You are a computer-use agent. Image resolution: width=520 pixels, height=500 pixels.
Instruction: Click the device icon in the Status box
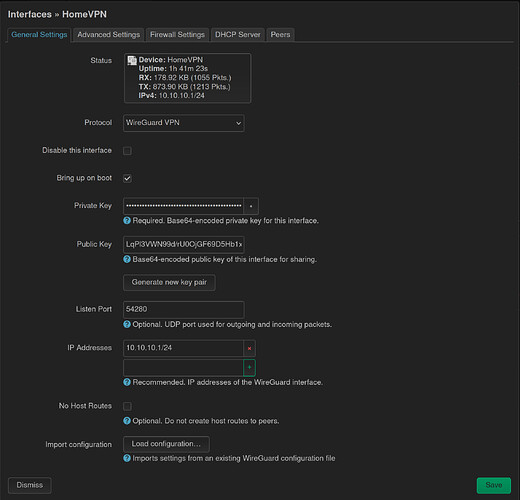point(132,60)
